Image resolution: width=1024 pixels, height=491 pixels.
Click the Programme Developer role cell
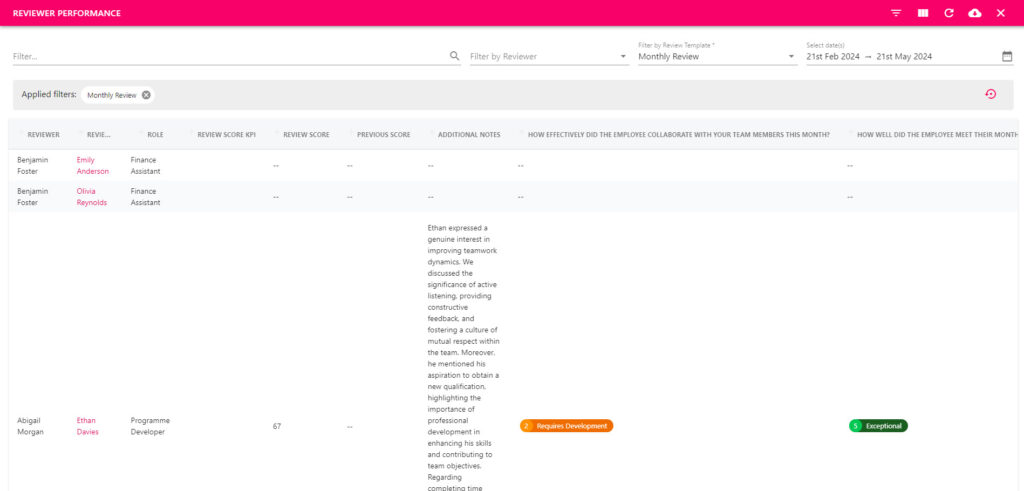(150, 426)
